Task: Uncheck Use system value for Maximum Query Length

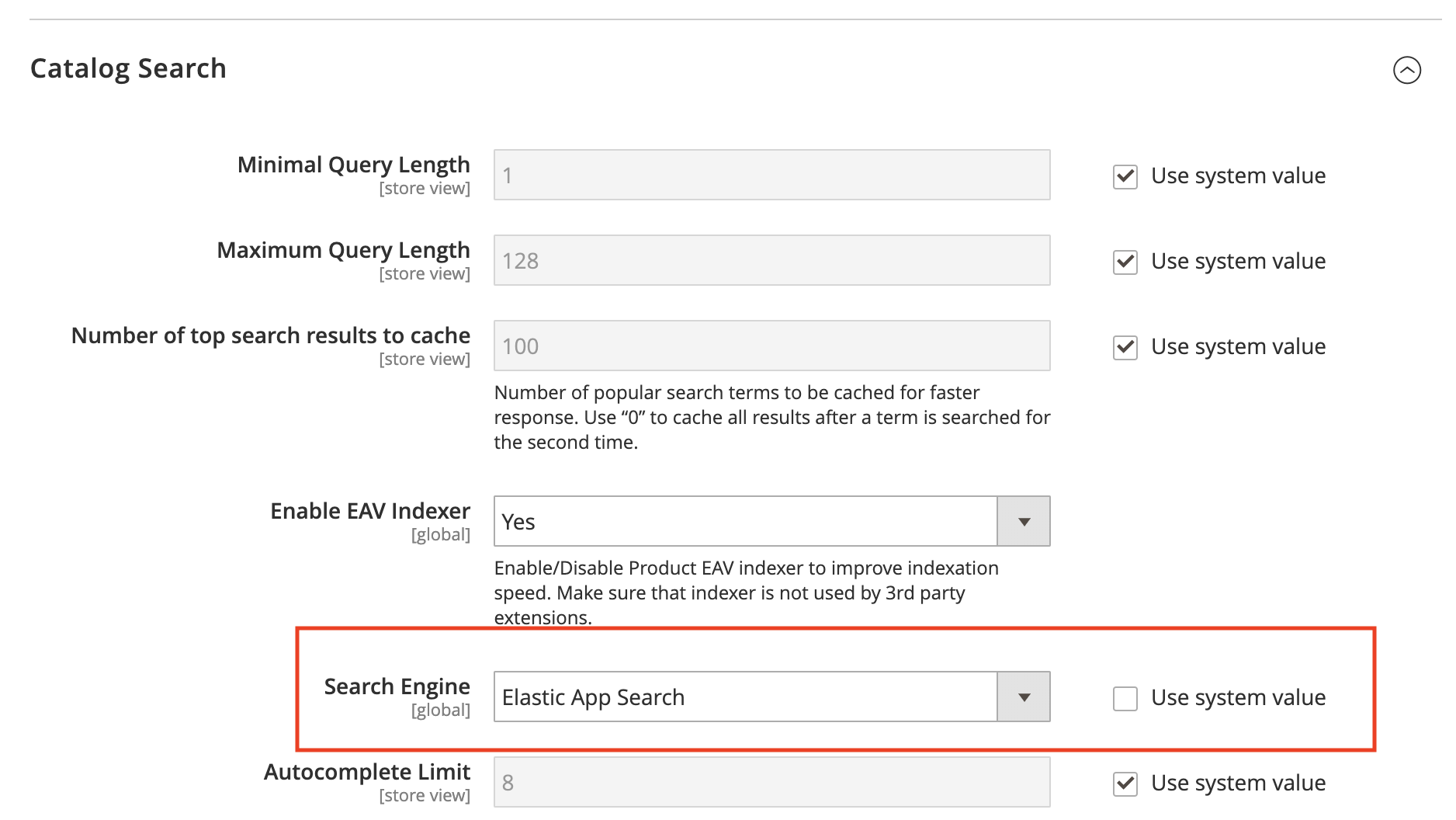Action: [x=1125, y=262]
